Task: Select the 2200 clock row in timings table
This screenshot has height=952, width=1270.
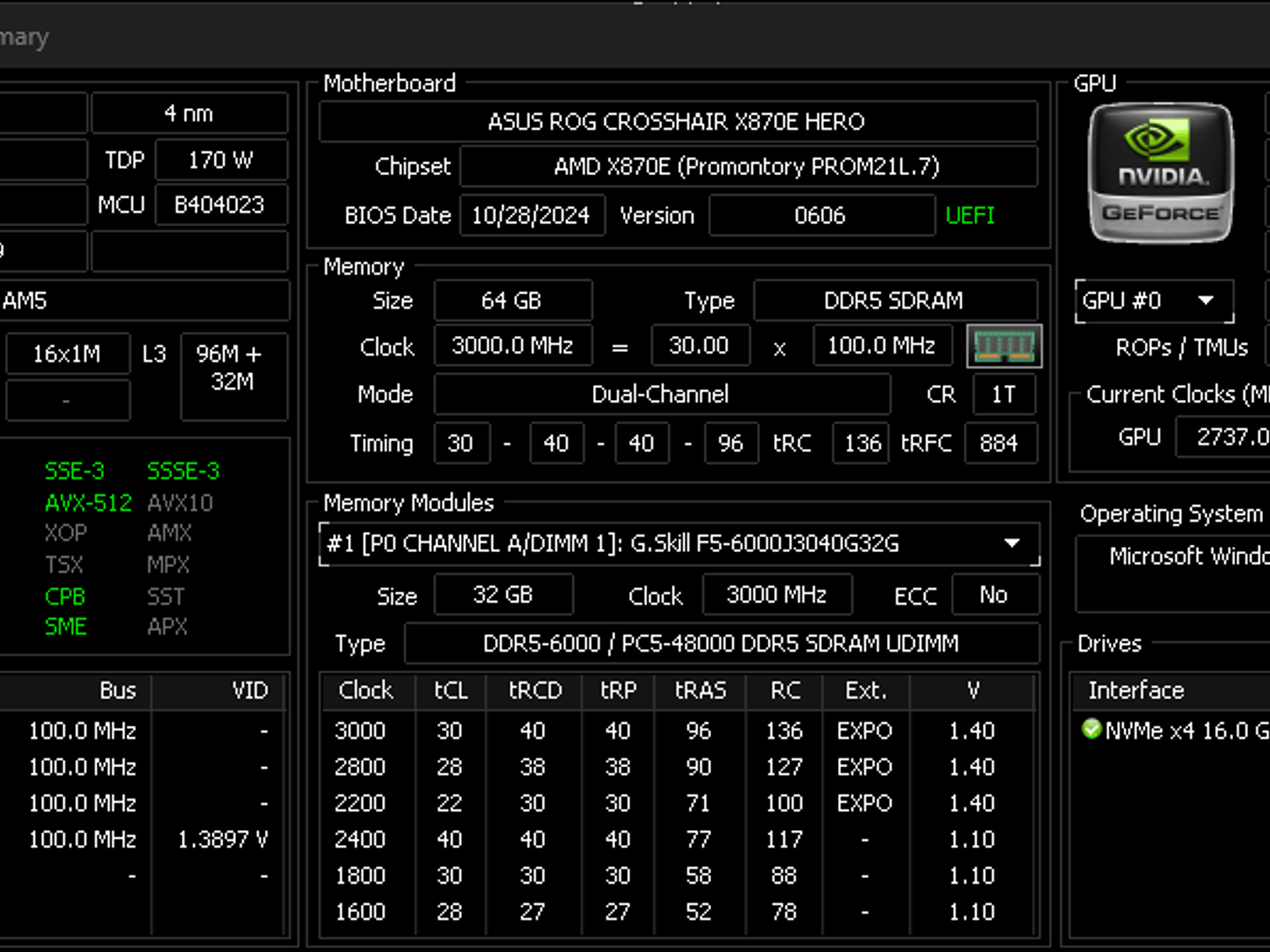Action: [x=678, y=803]
